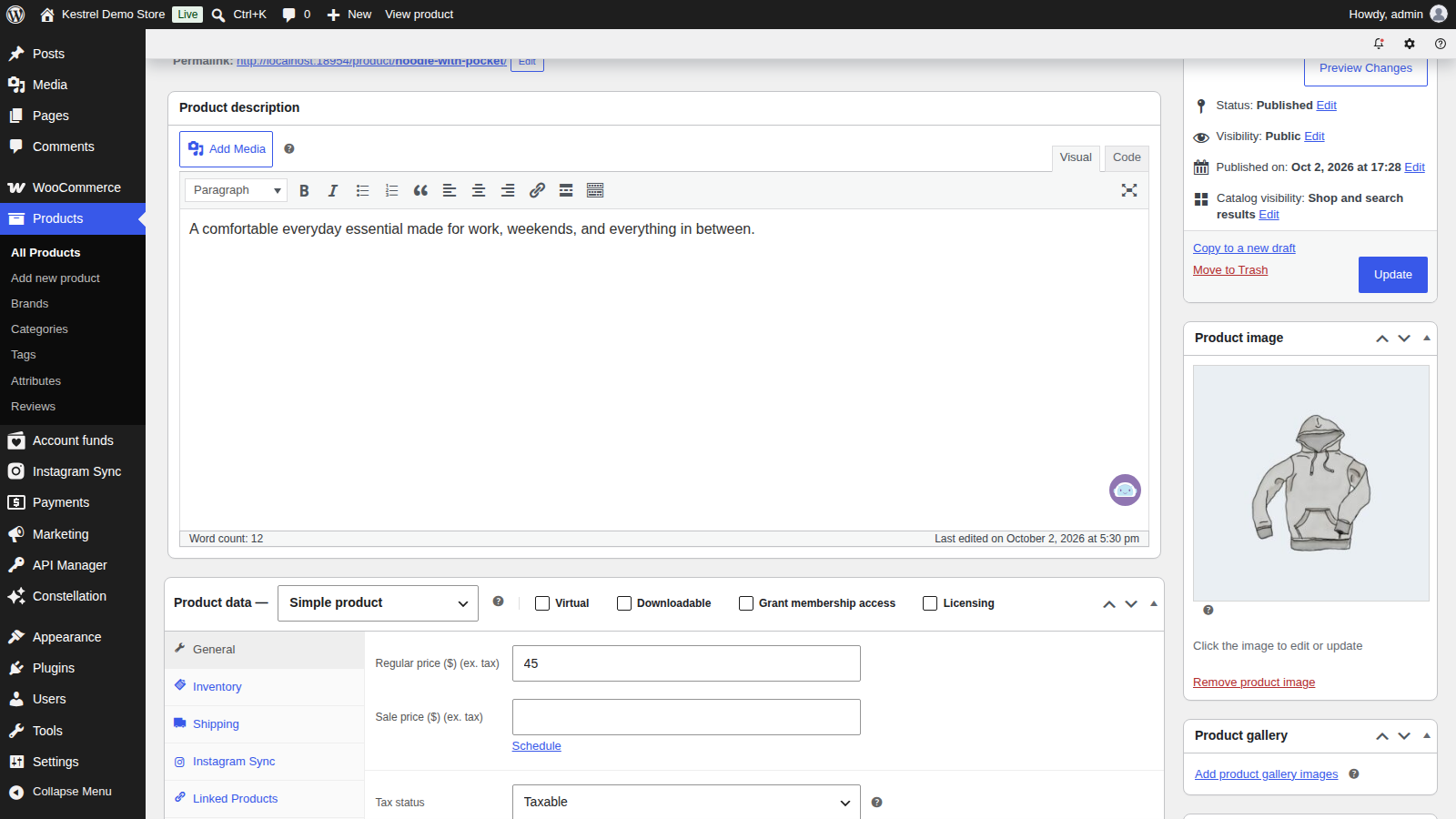Screen dimensions: 1456x819
Task: Open WooCommerce in the sidebar menu
Action: [x=73, y=187]
